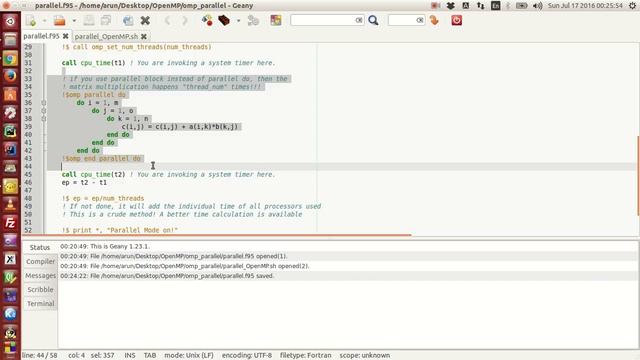Viewport: 640px width, 360px height.
Task: Open the Terminal tab
Action: pos(40,304)
